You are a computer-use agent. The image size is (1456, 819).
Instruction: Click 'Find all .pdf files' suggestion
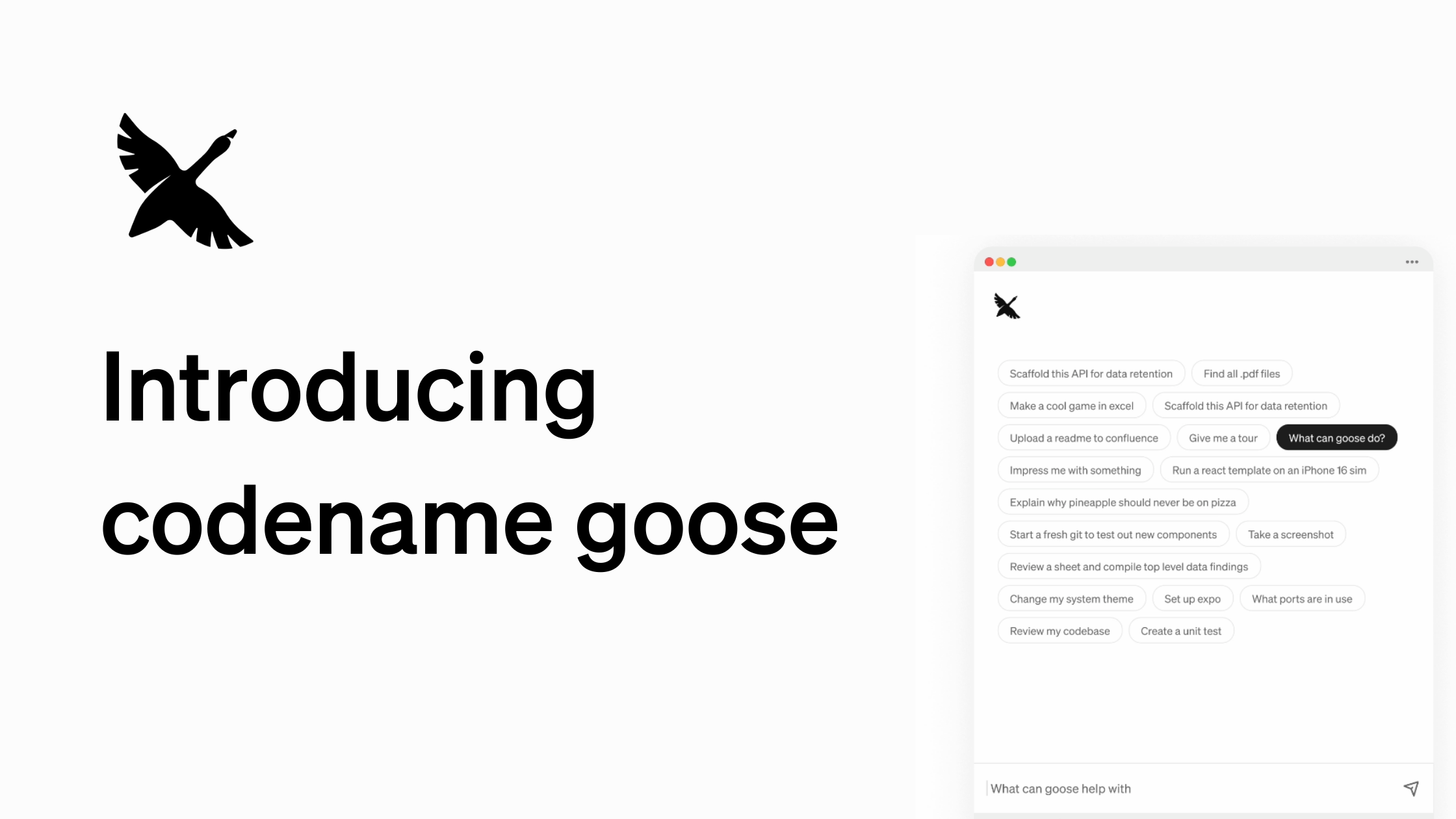click(x=1242, y=373)
